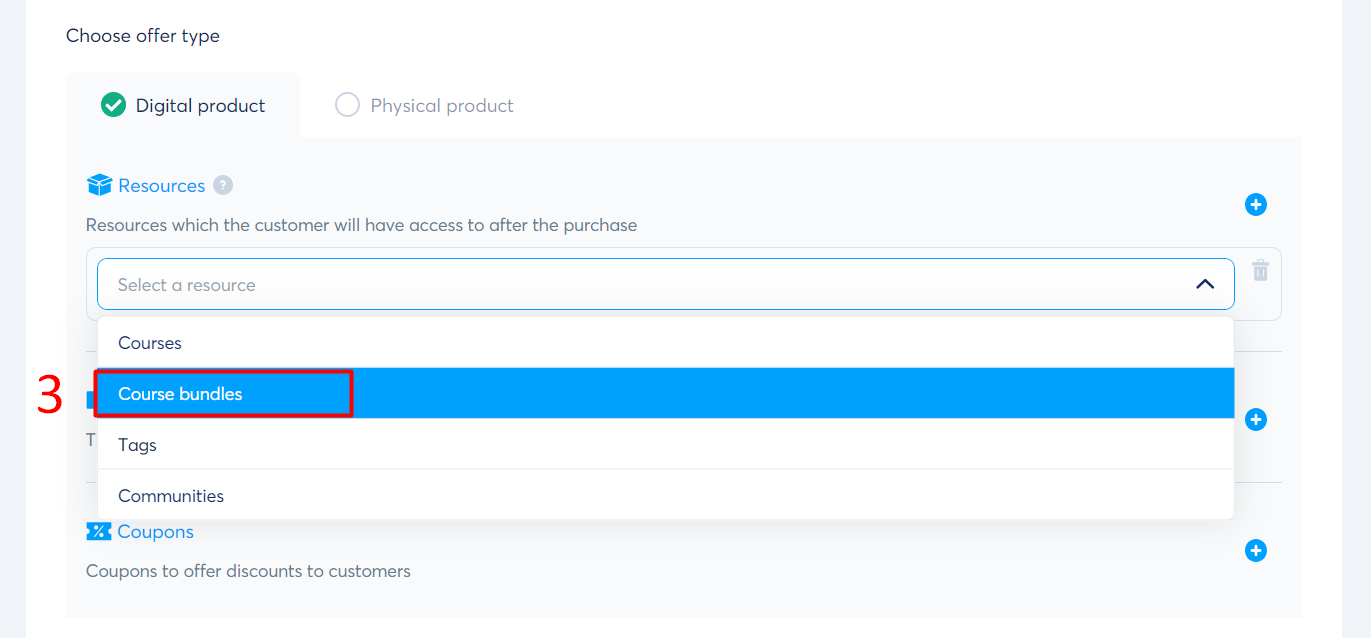The width and height of the screenshot is (1371, 638).
Task: Select Communities from the resource list
Action: [171, 494]
